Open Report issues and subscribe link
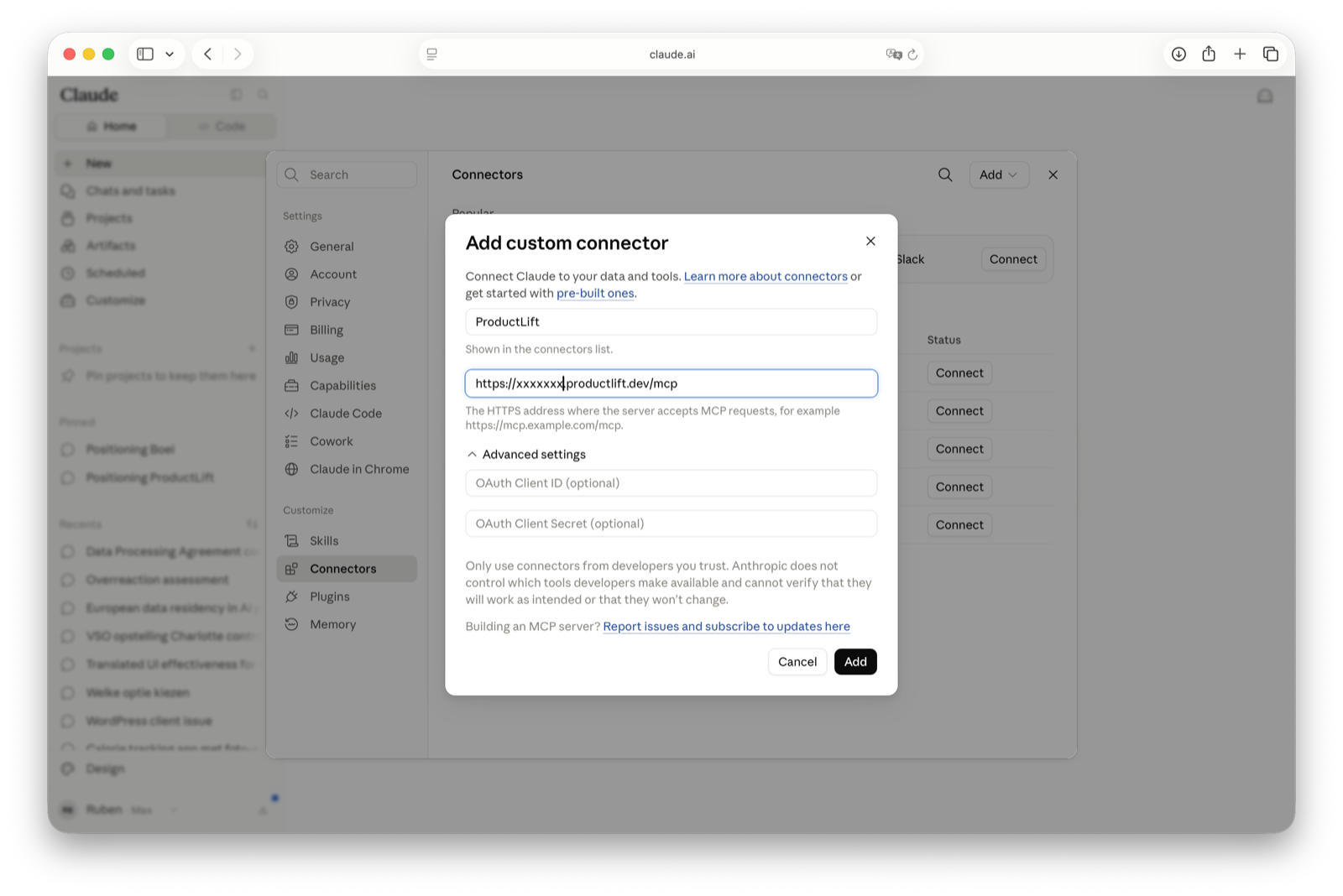The image size is (1343, 896). click(726, 627)
